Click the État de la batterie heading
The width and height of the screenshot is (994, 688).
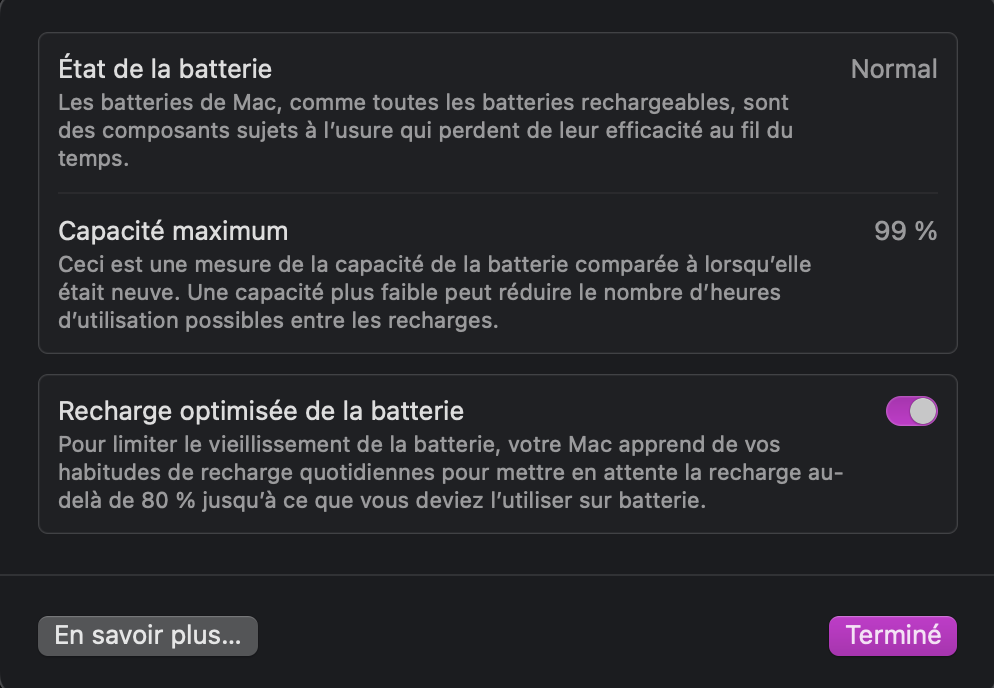[x=165, y=69]
